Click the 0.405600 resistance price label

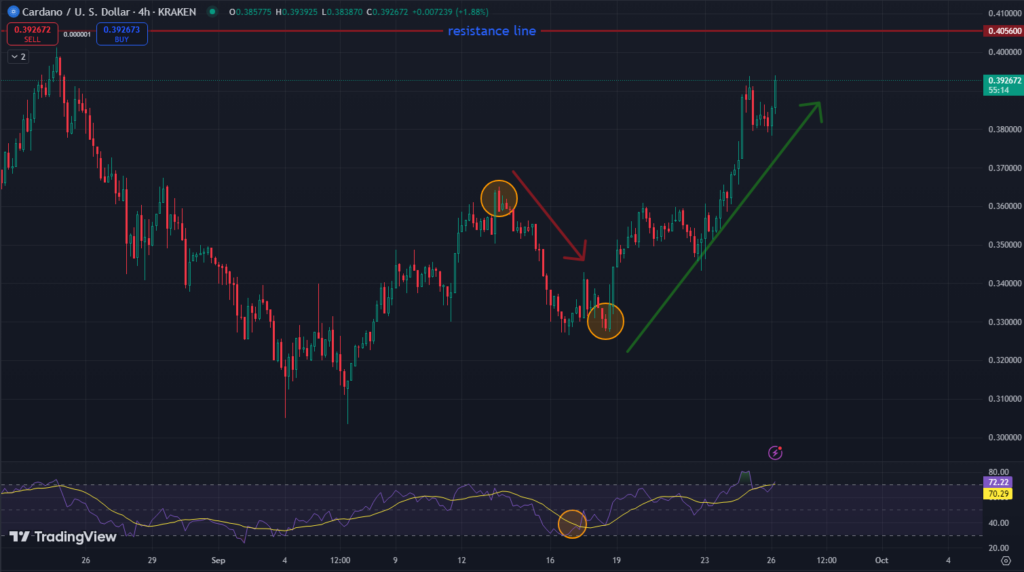pyautogui.click(x=1004, y=31)
